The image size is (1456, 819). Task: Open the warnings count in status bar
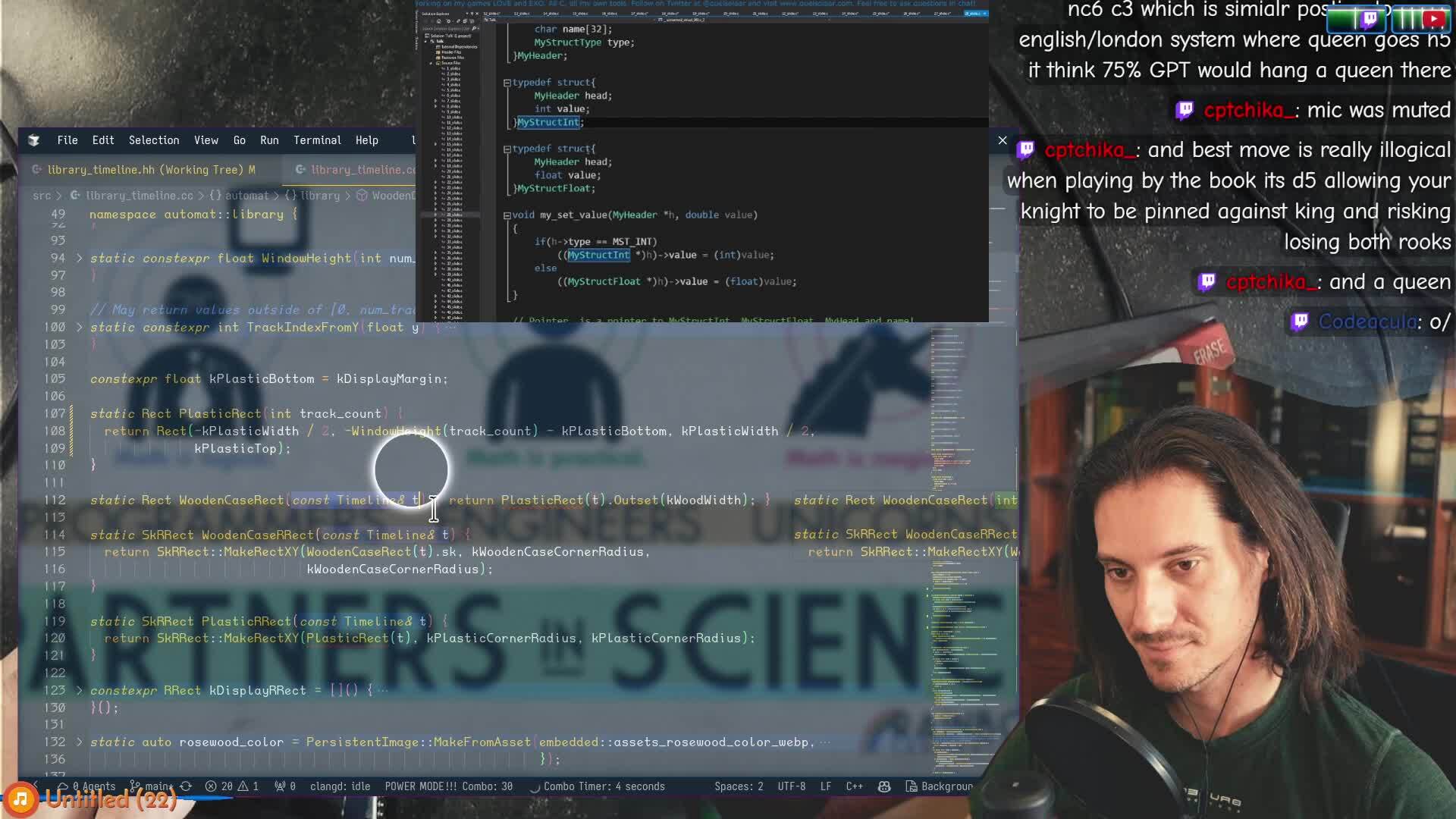(x=249, y=786)
